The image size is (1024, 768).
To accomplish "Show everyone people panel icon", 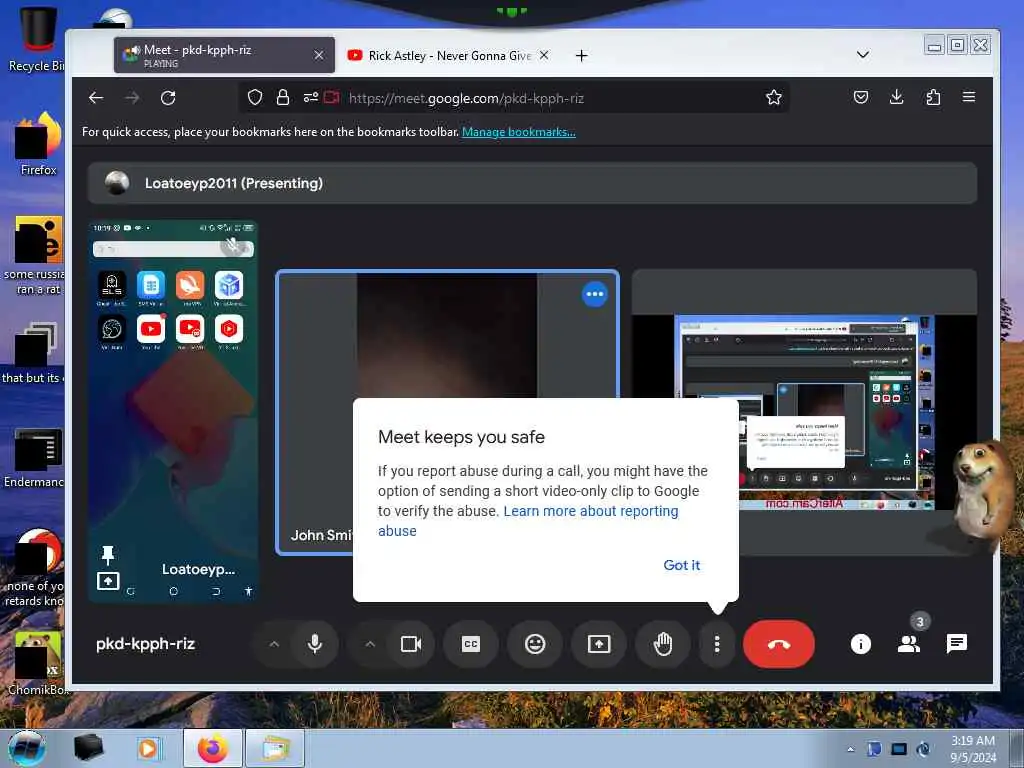I will pyautogui.click(x=908, y=644).
